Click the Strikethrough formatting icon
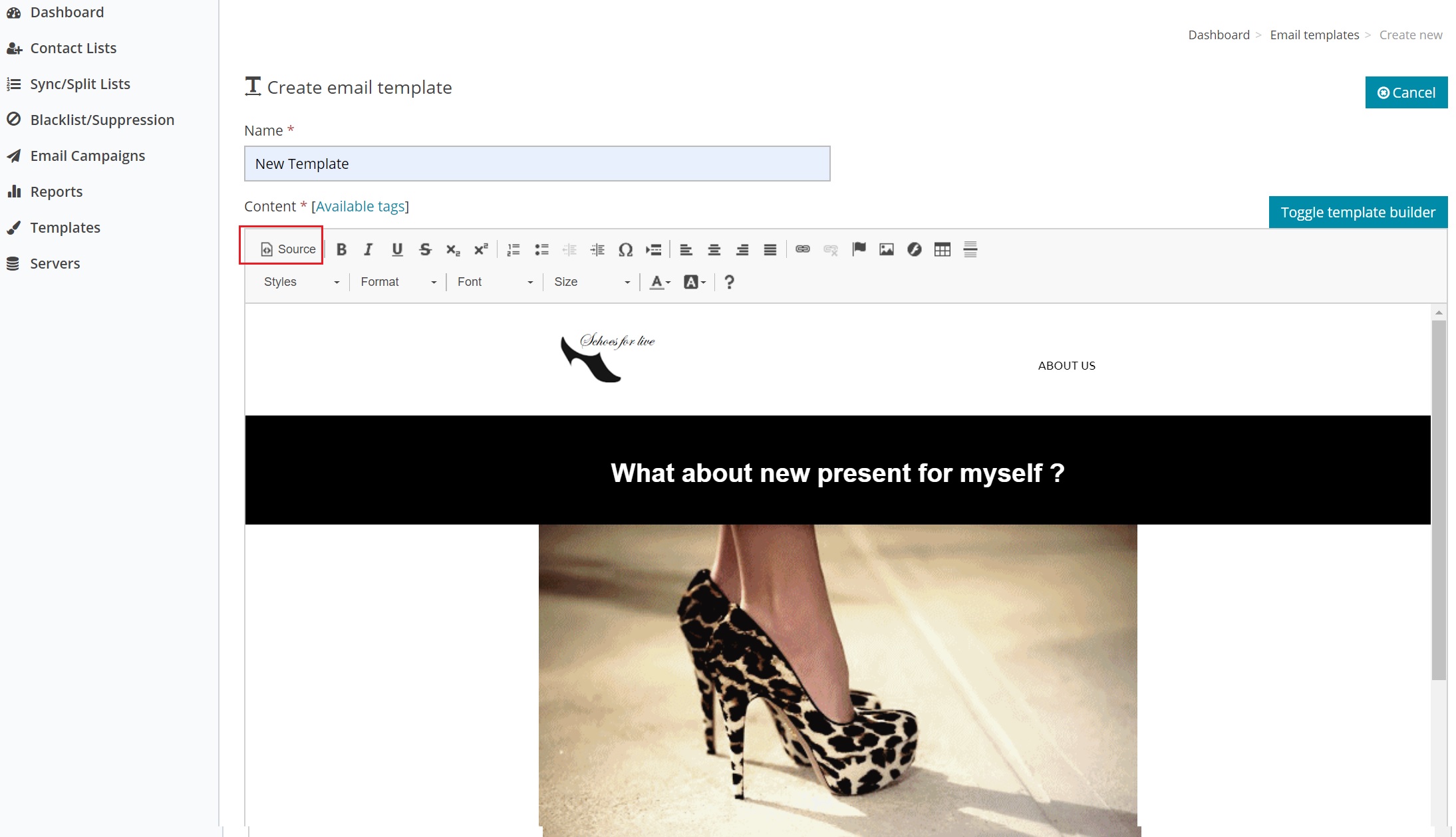The height and width of the screenshot is (837, 1456). click(x=425, y=249)
